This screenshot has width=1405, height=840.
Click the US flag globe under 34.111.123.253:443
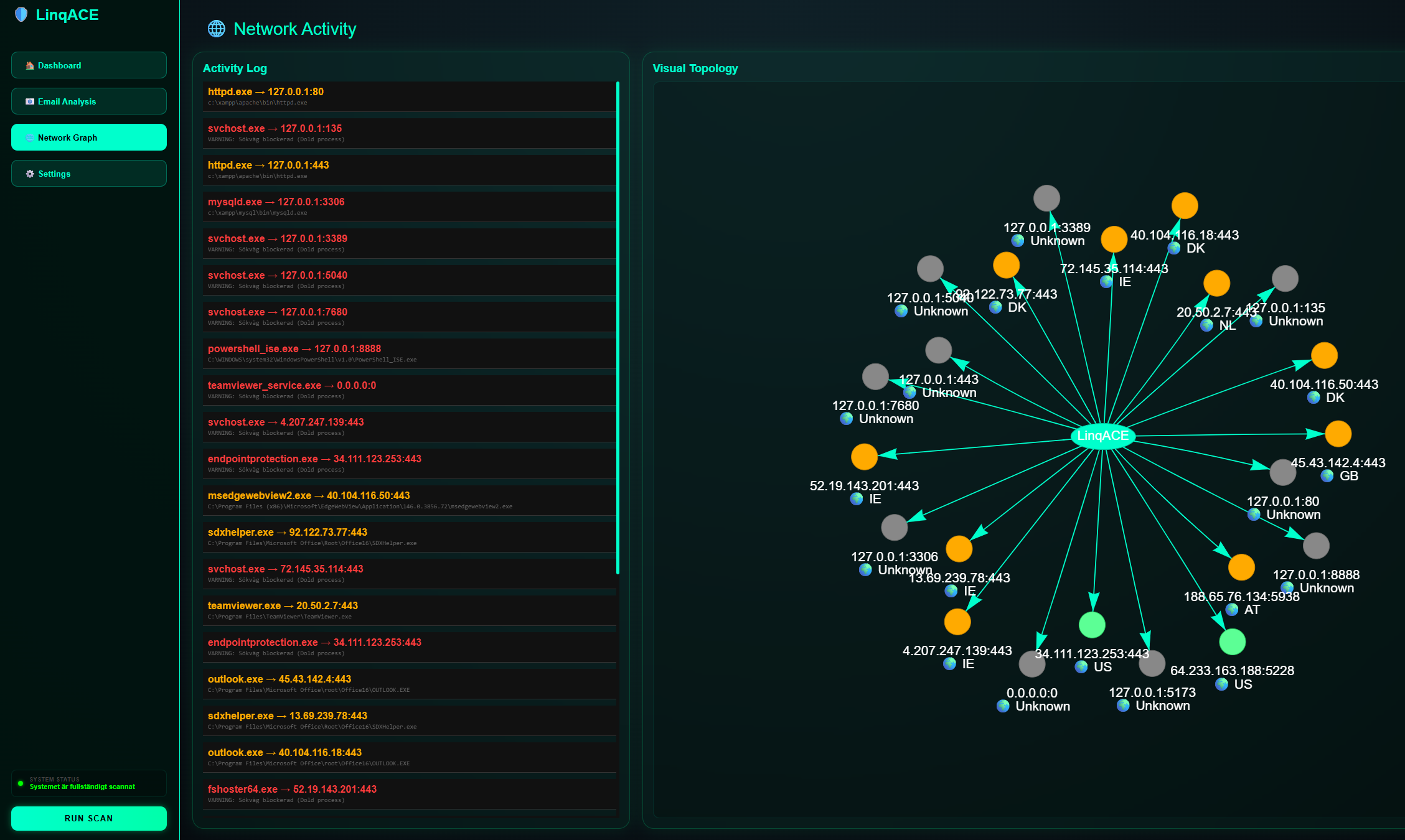point(1081,666)
